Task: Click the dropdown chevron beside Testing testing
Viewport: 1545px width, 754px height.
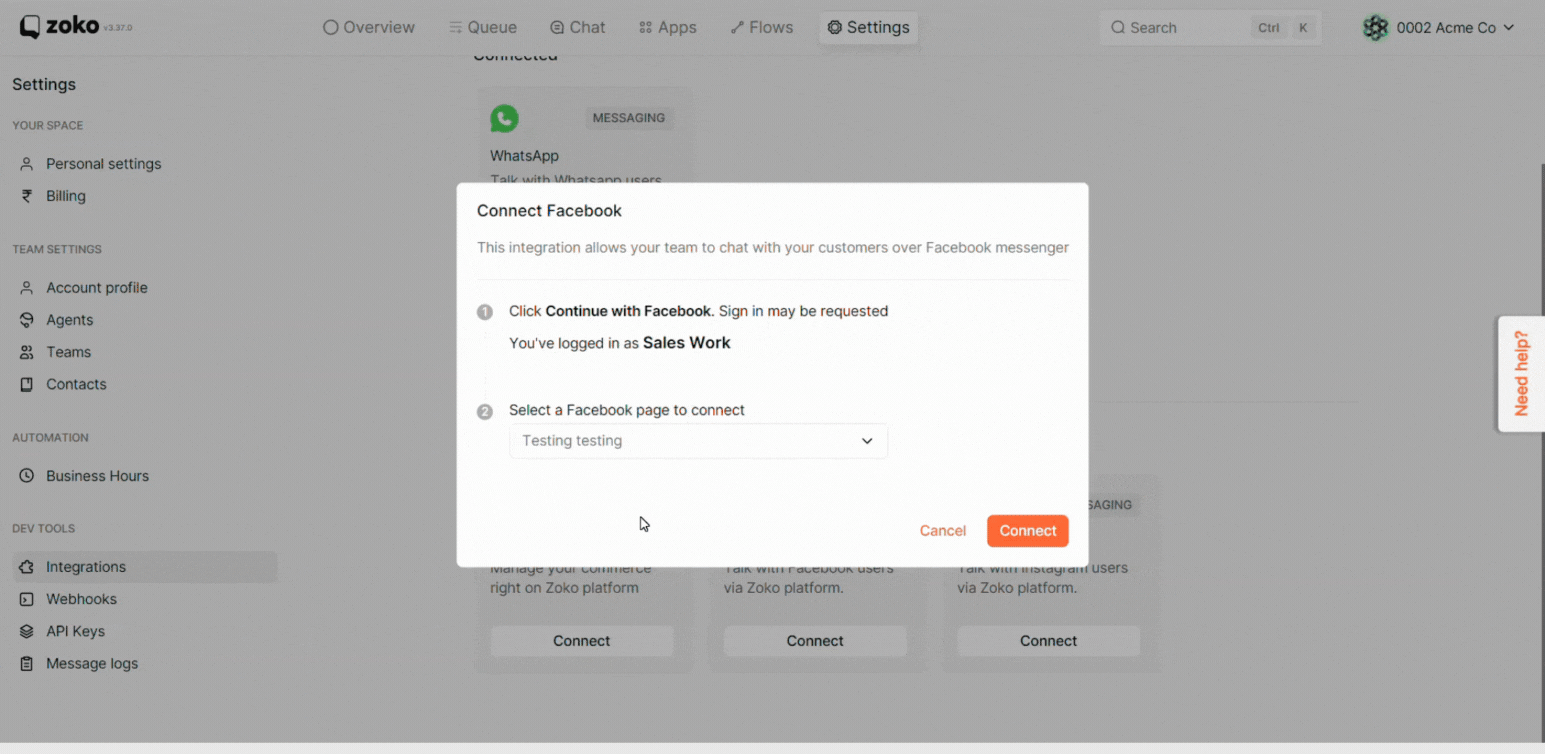Action: 867,441
